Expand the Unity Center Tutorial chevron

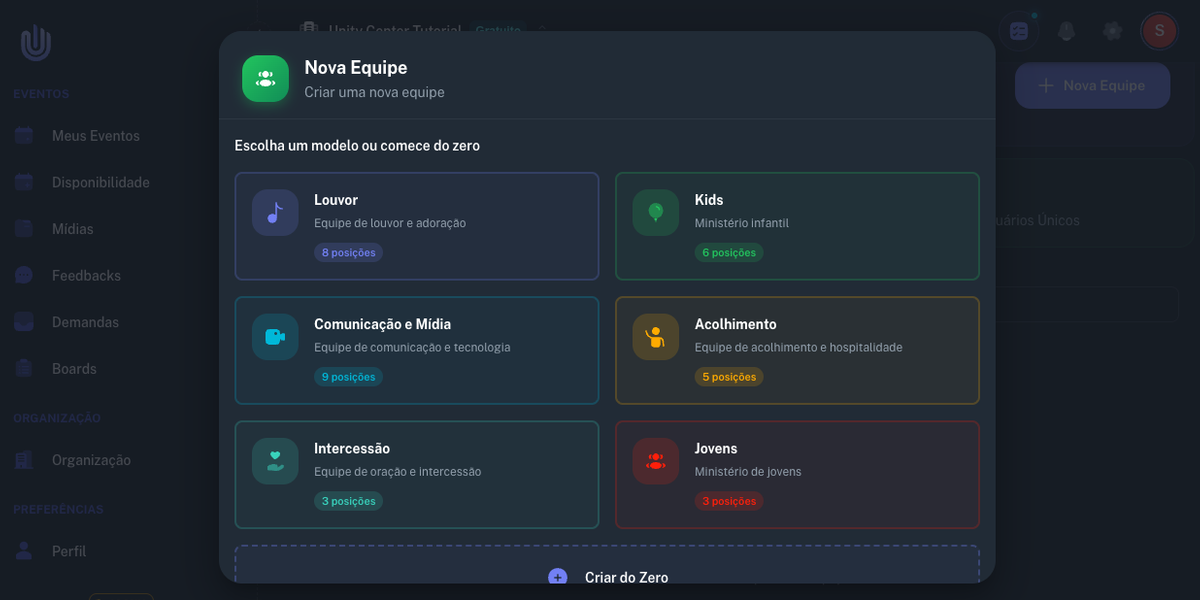(540, 31)
